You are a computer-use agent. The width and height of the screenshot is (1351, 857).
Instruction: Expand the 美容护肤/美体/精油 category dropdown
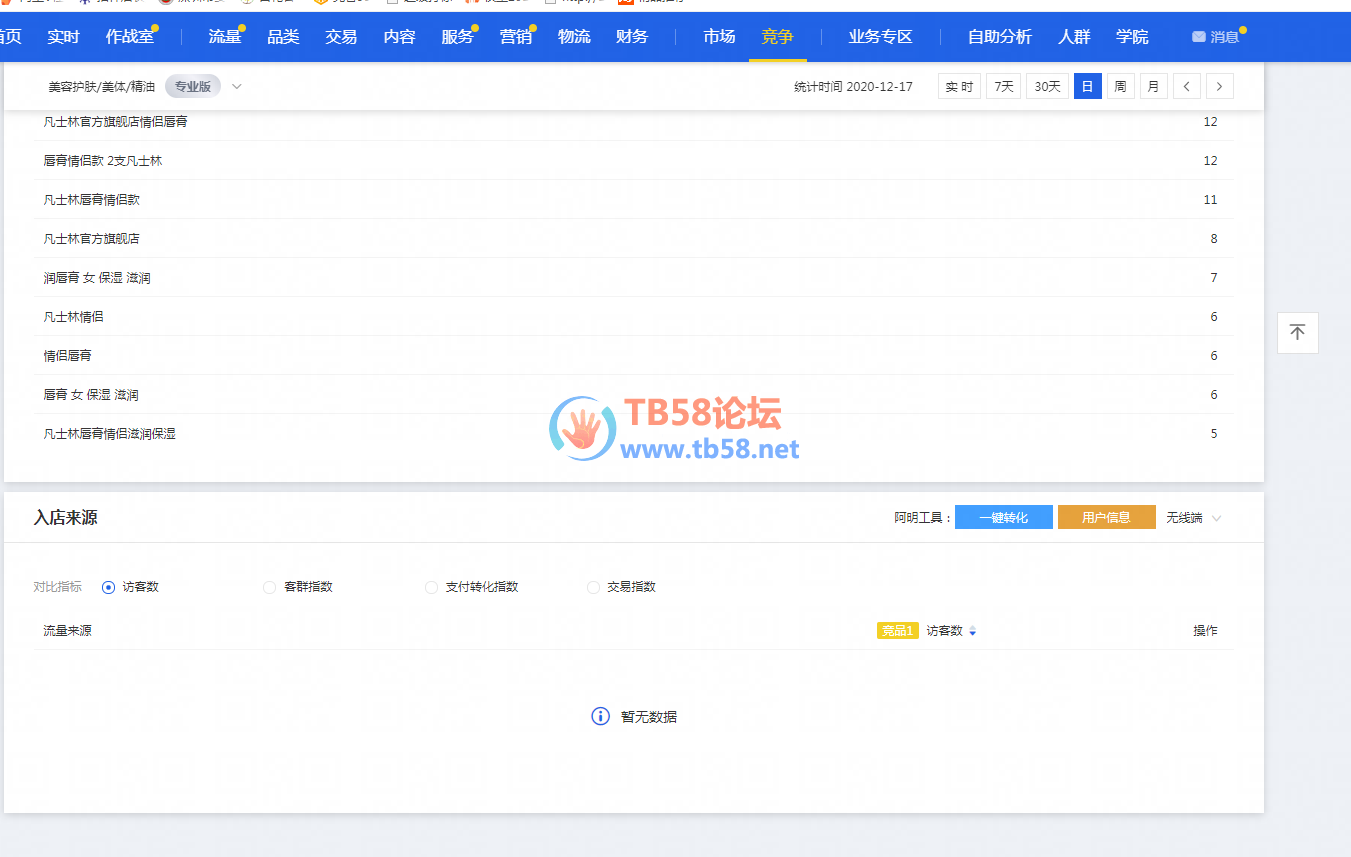[237, 86]
